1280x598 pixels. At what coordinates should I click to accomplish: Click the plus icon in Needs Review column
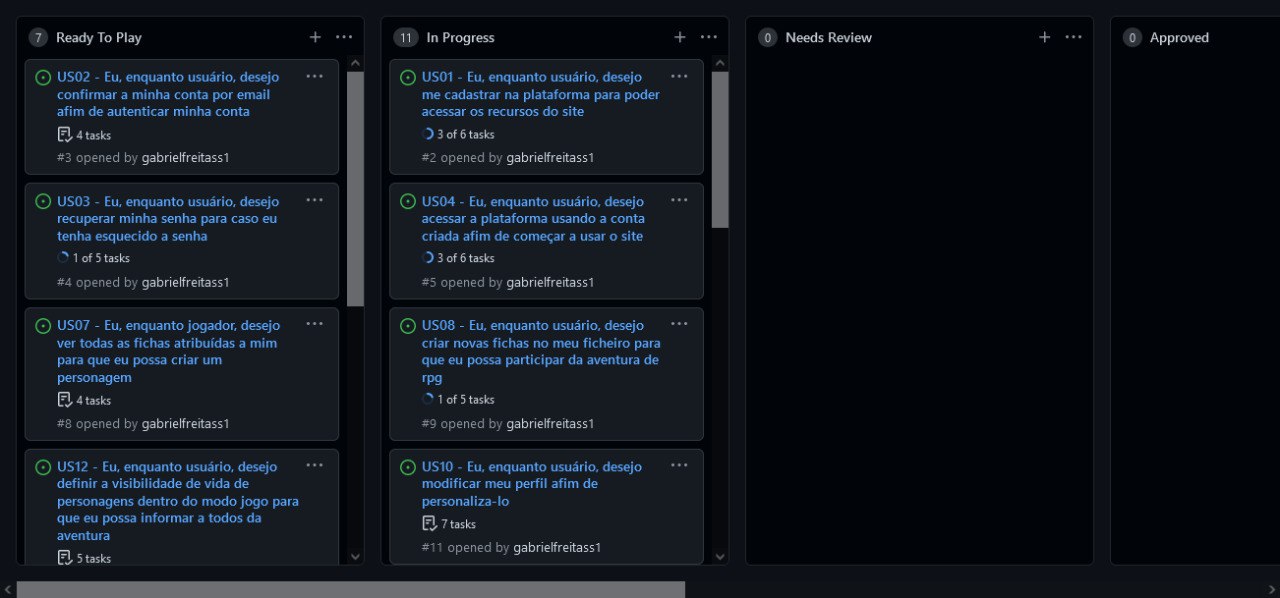point(1045,37)
